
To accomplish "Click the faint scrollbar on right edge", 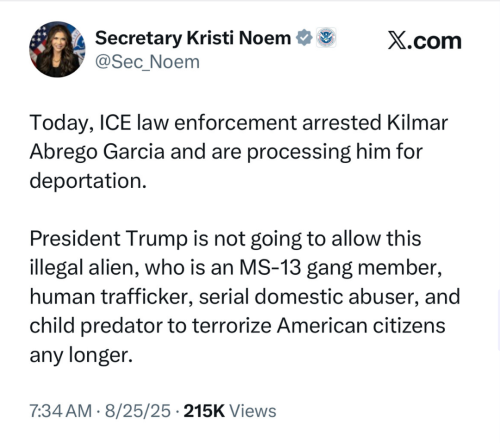I will (x=498, y=320).
